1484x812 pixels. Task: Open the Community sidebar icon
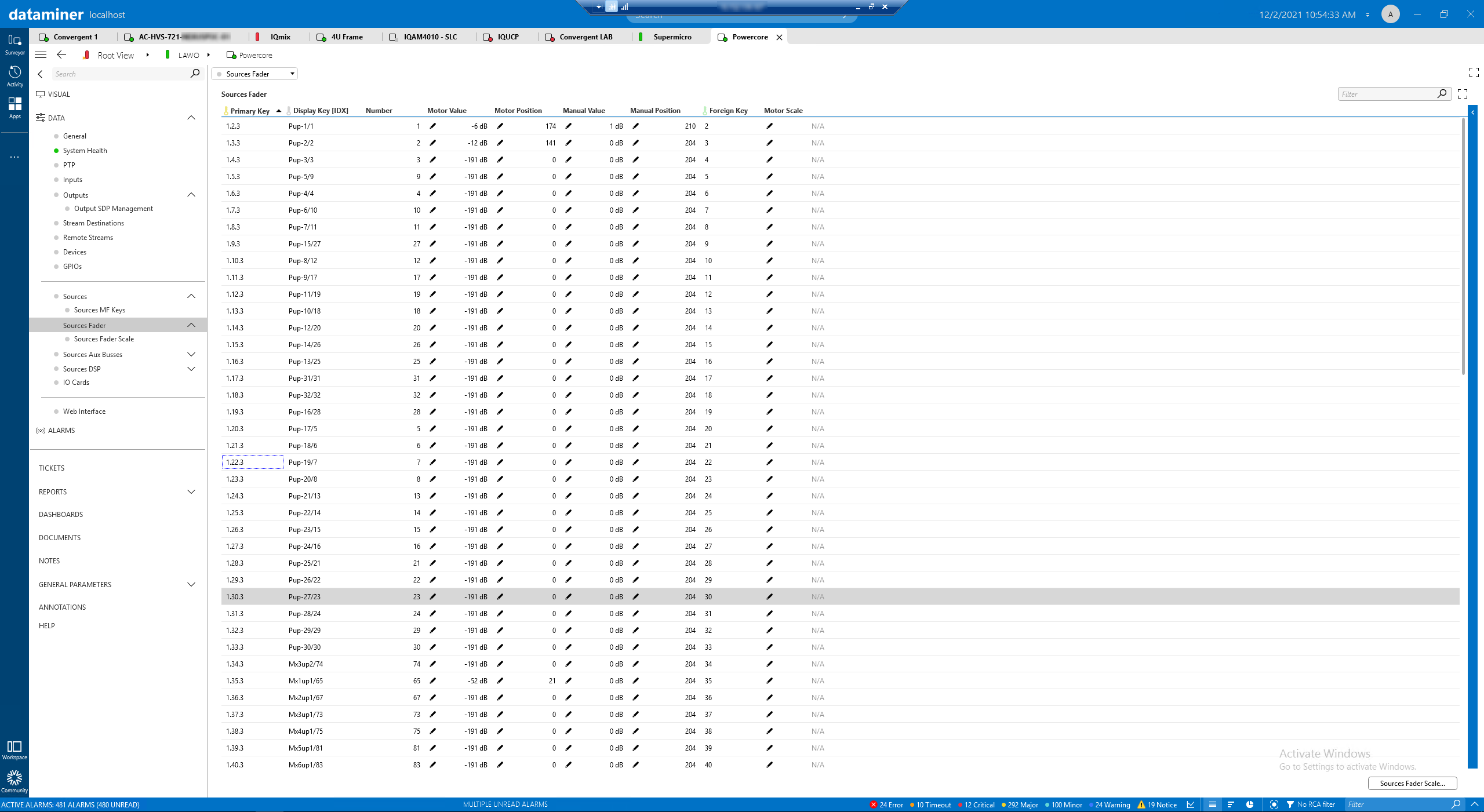coord(14,782)
